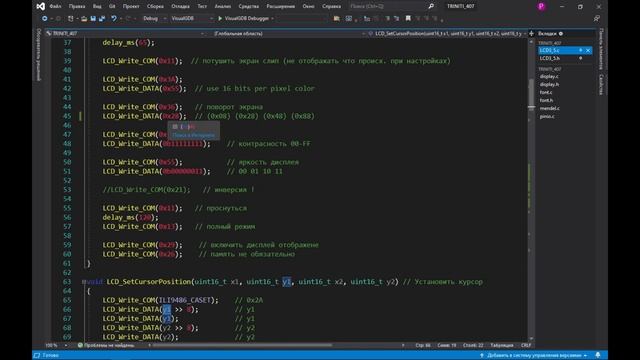
Task: Click the Live Share feedback icon
Action: tap(596, 18)
